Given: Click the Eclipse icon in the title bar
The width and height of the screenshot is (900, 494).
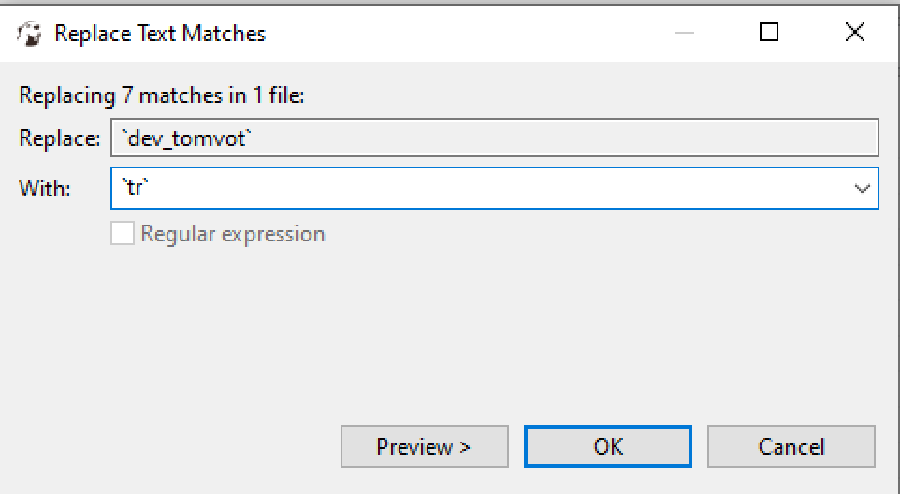Looking at the screenshot, I should (29, 33).
